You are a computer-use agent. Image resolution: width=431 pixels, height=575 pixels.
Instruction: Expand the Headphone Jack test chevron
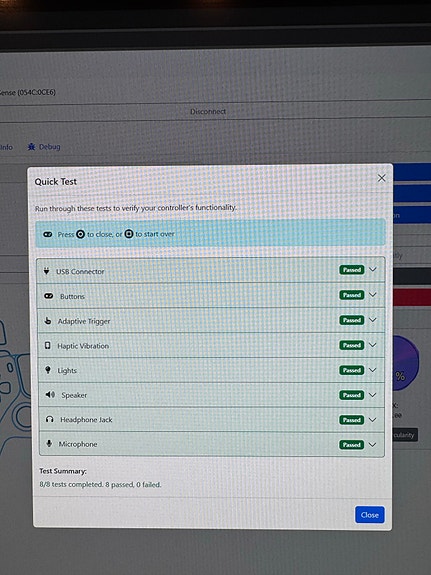tap(373, 420)
